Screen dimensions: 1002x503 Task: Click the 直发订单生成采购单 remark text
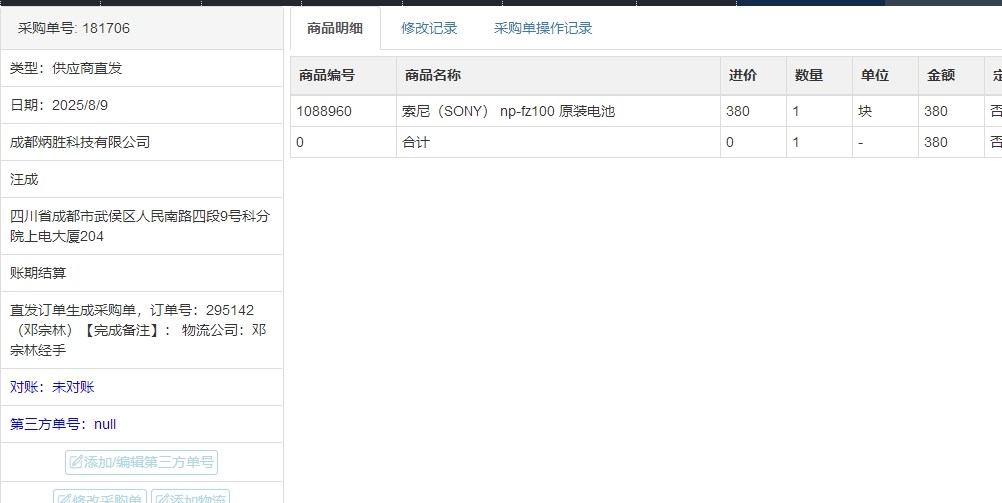click(x=138, y=330)
